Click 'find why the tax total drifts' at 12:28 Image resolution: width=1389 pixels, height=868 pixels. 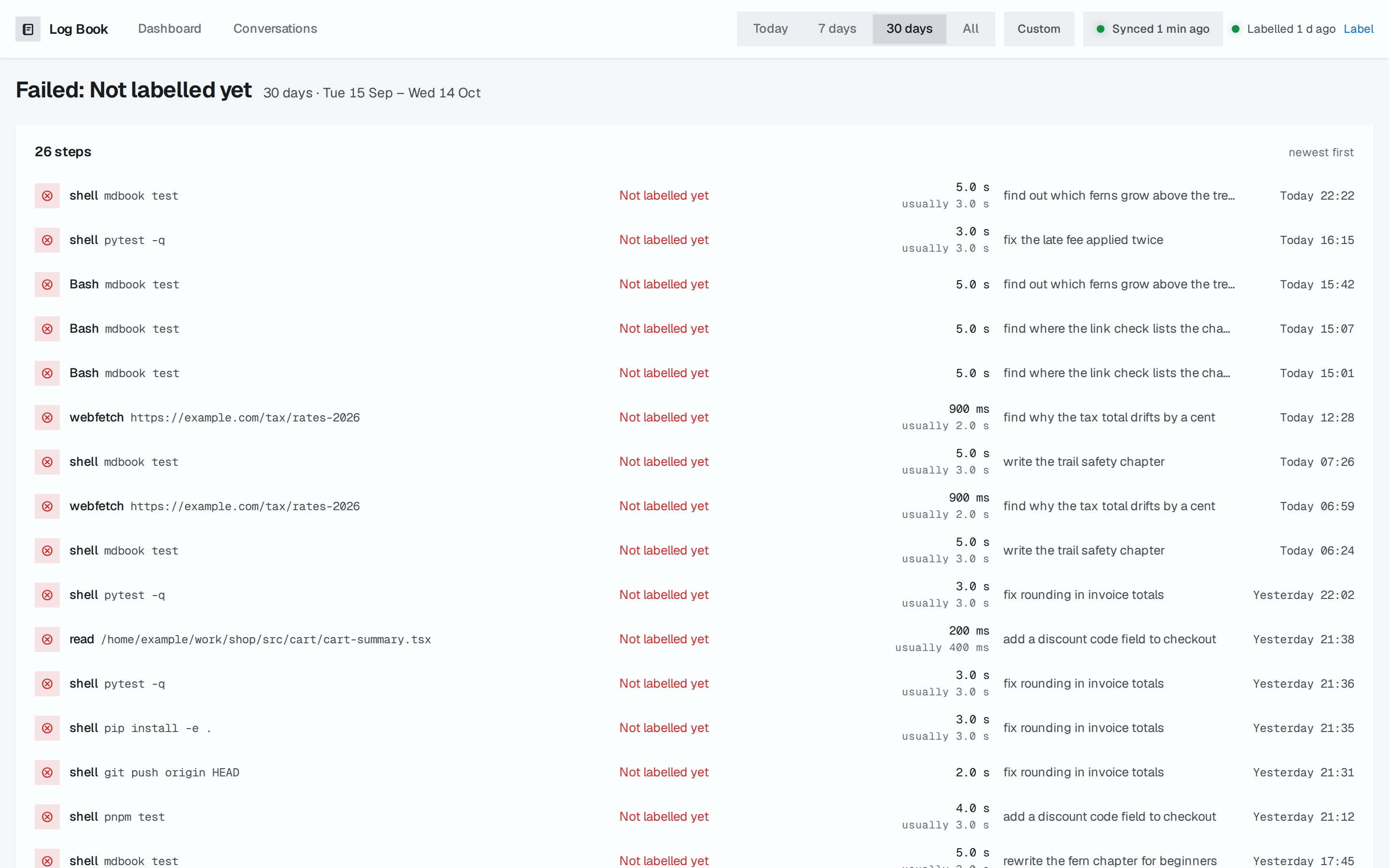coord(1109,417)
